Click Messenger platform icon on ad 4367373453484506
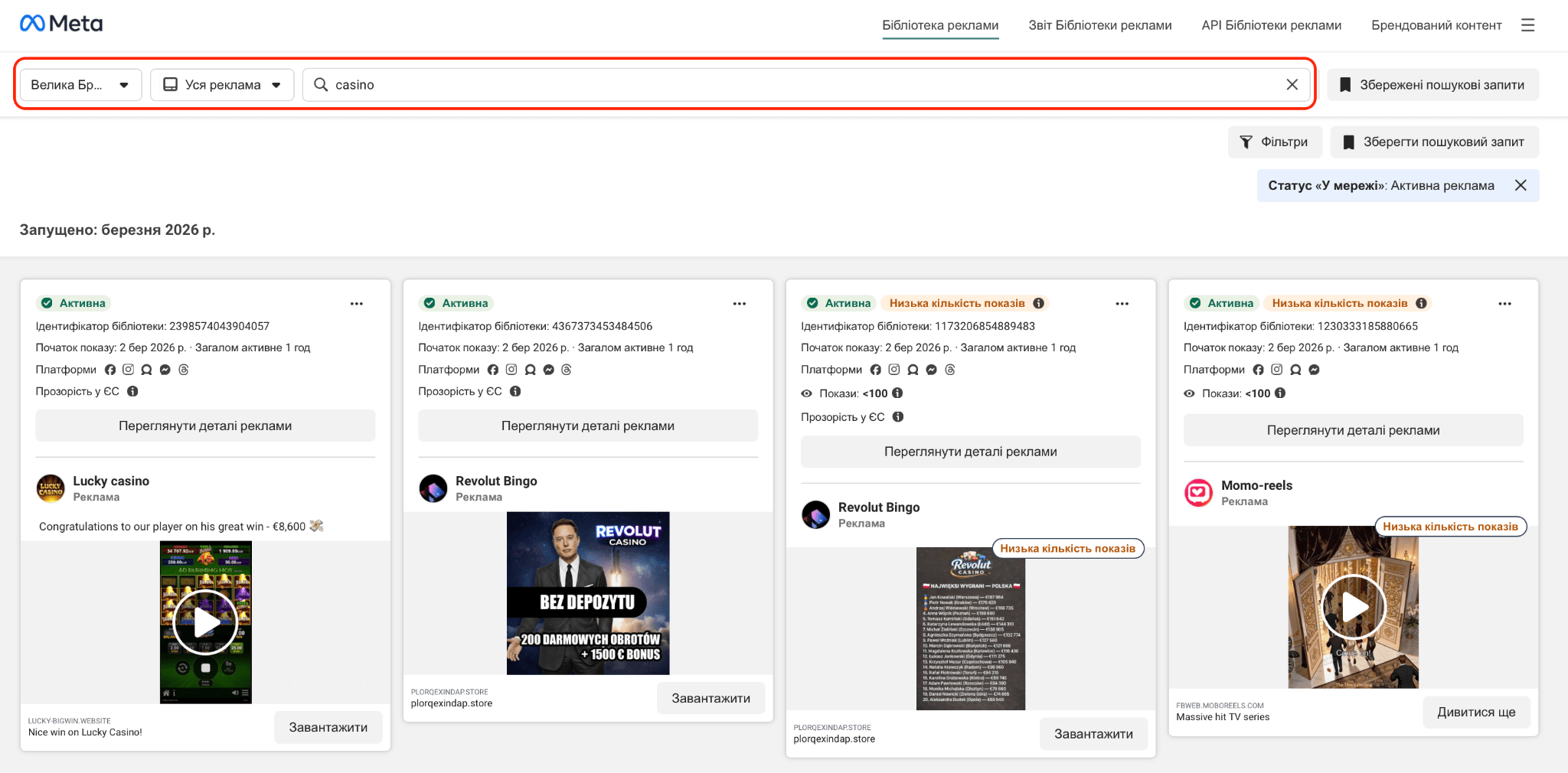 point(548,370)
